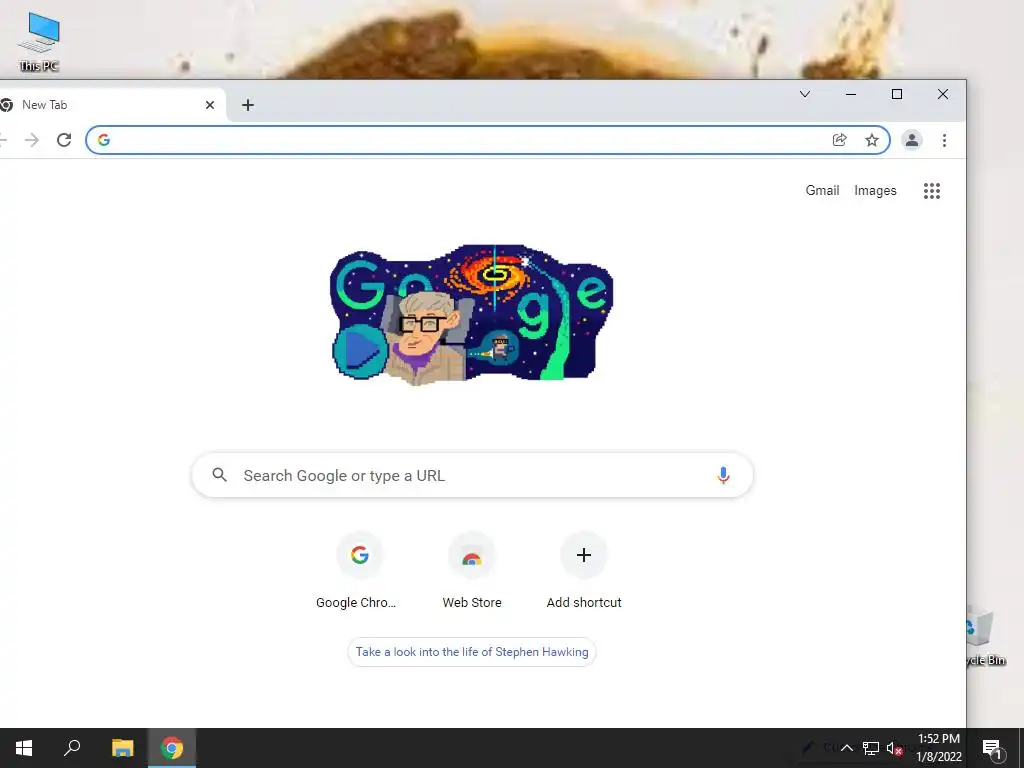The image size is (1024, 768).
Task: Open File Explorer from the taskbar
Action: tap(122, 748)
